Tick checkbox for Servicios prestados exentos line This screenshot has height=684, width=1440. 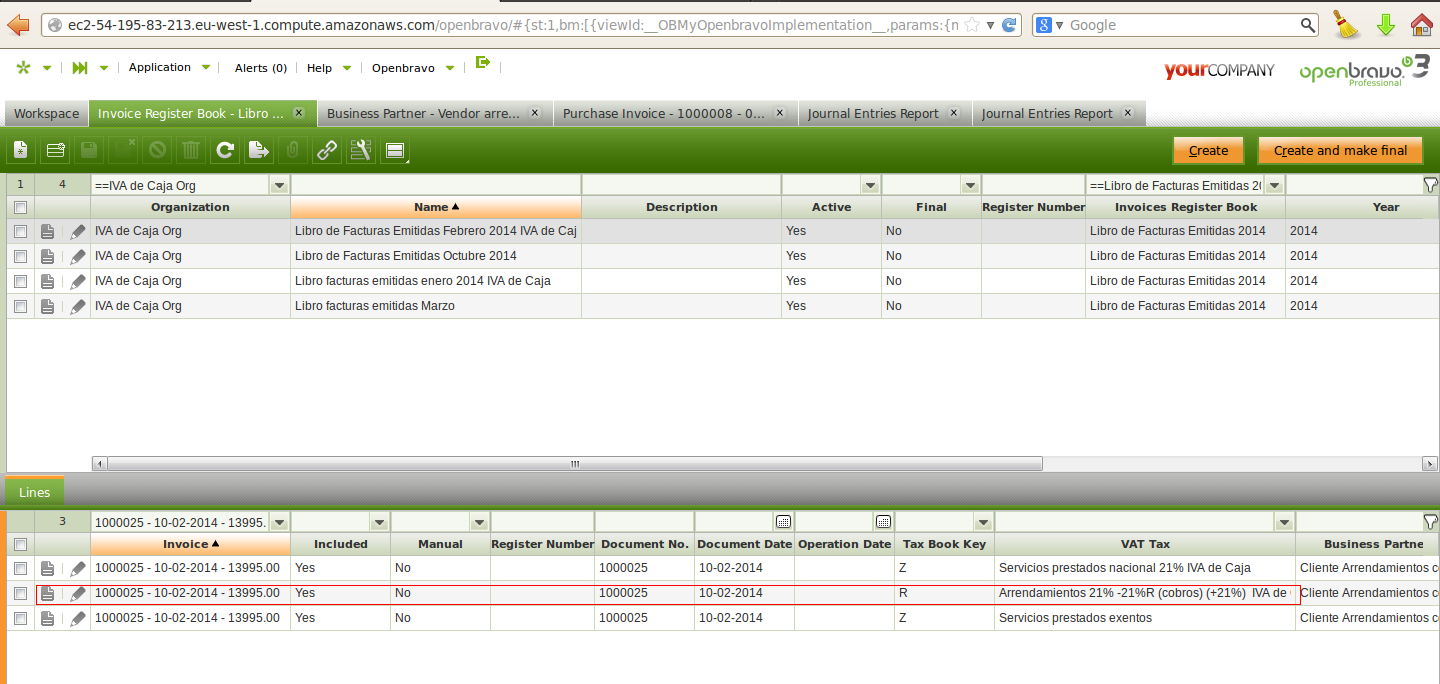click(x=20, y=619)
